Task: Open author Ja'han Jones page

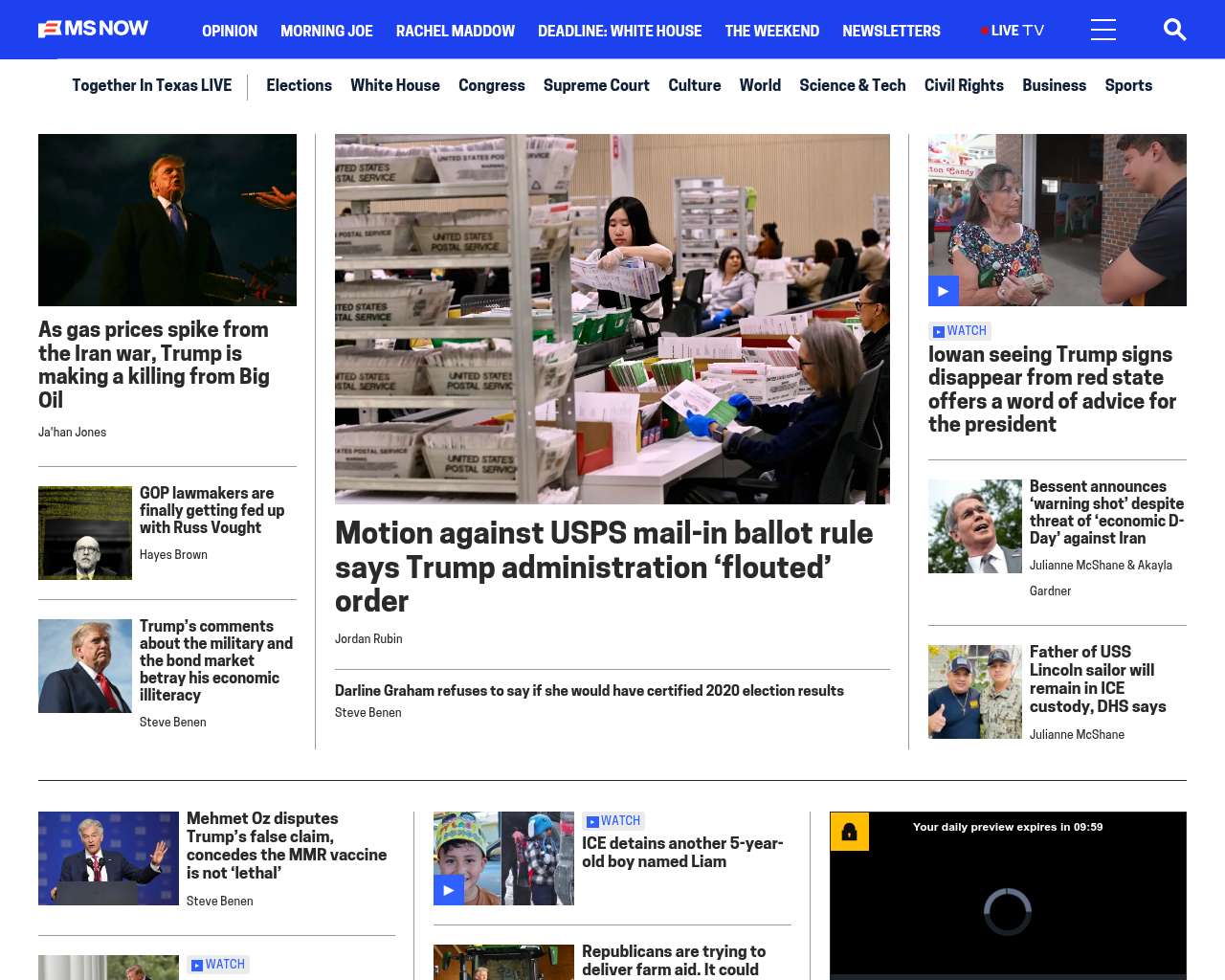Action: (x=72, y=433)
